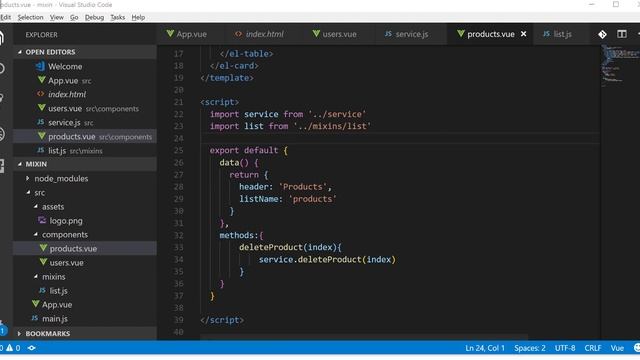
Task: Click 'service.deleteProduct(index)' code line
Action: (x=327, y=259)
